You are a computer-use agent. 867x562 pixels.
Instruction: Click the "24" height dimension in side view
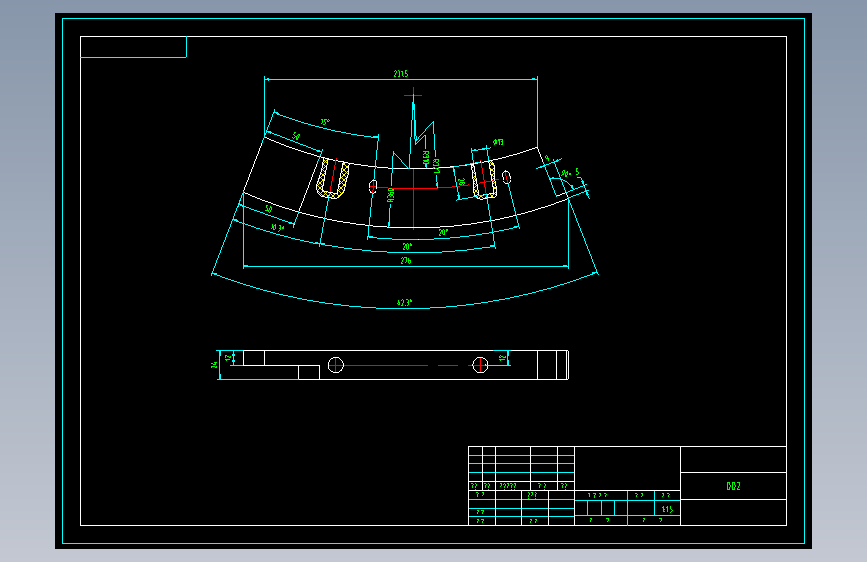[214, 365]
